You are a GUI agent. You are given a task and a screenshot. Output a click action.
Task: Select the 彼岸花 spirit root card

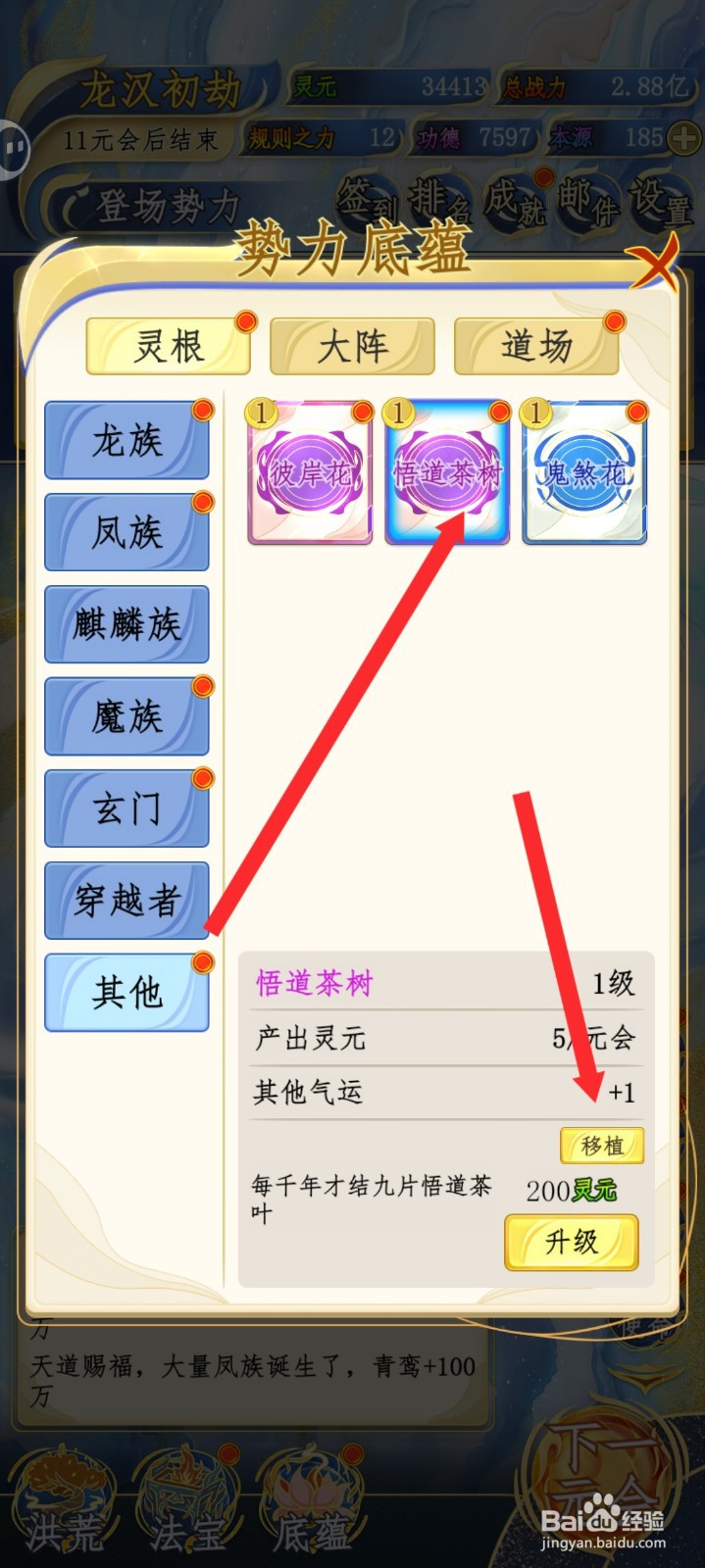310,471
